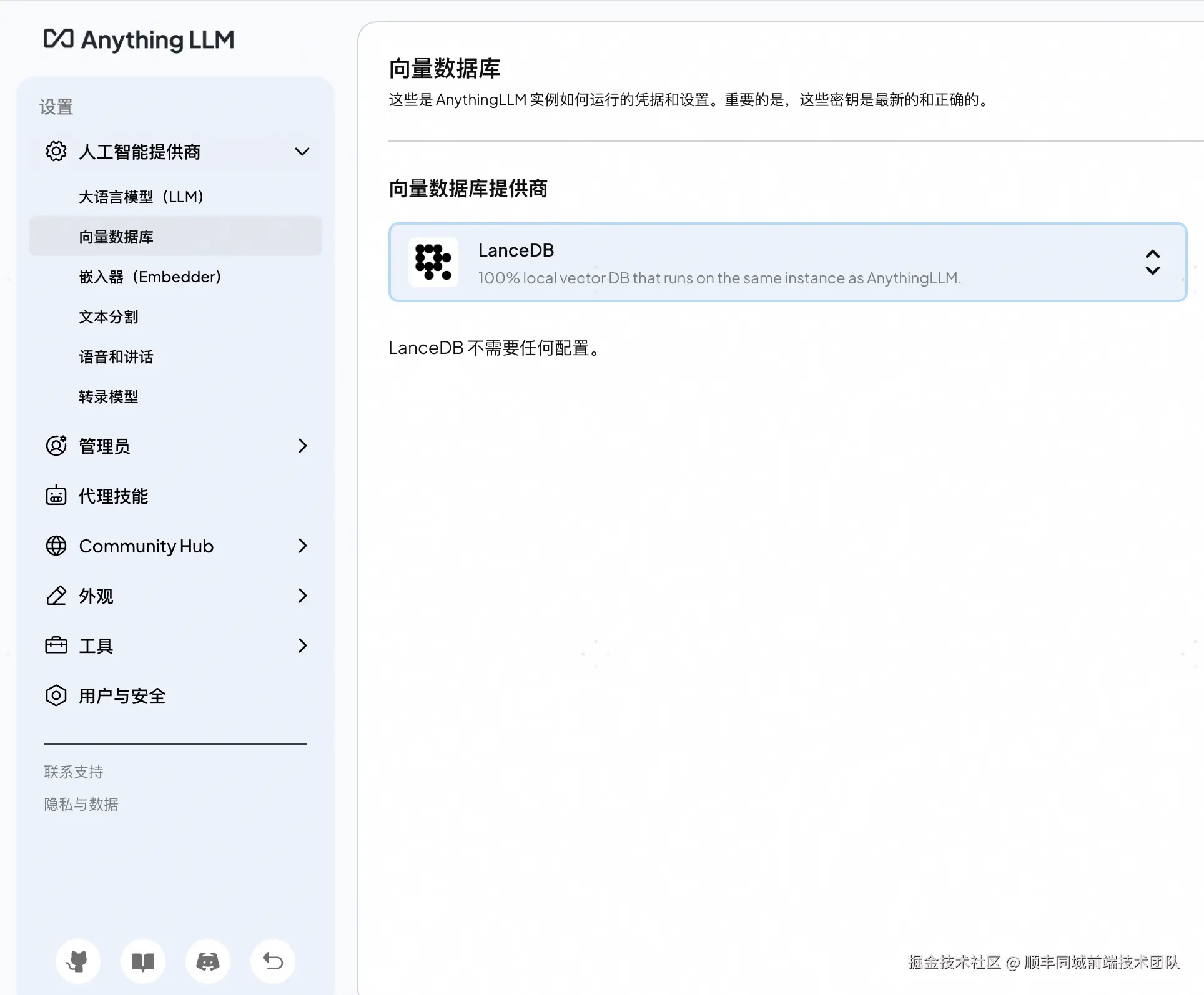
Task: Open 语音和讲话 settings
Action: click(175, 356)
